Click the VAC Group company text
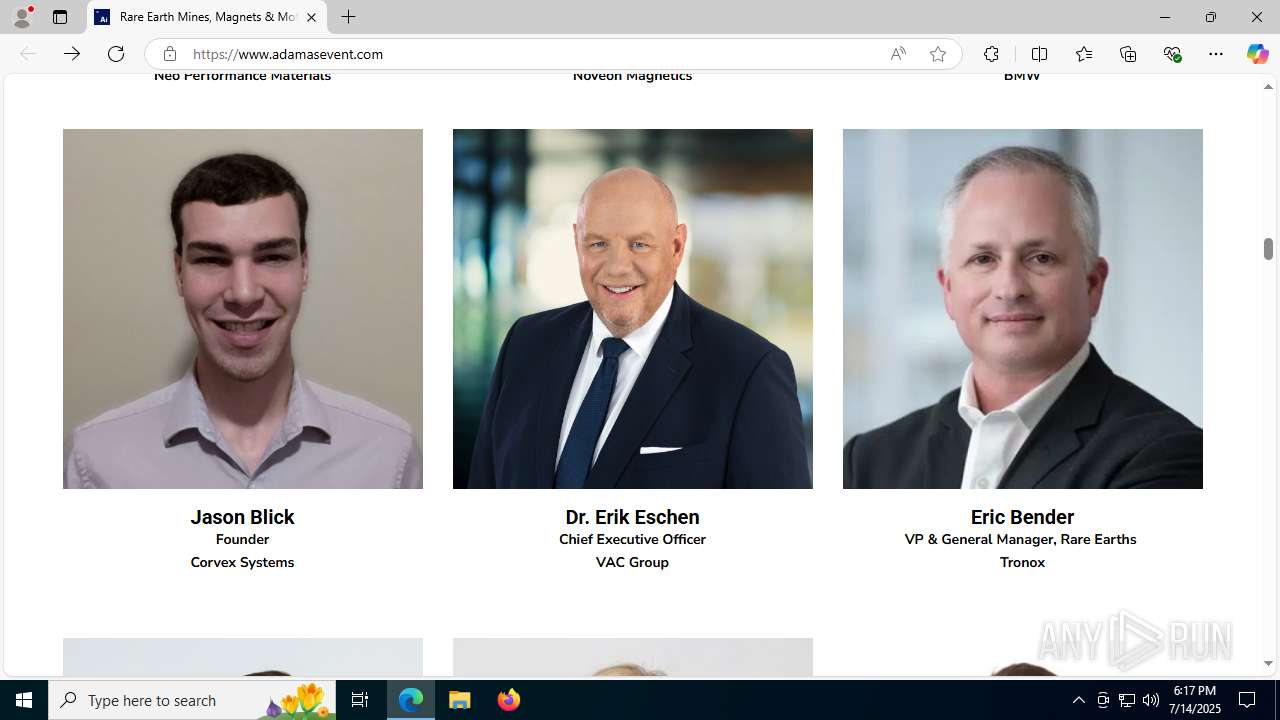Viewport: 1280px width, 720px height. coord(632,562)
